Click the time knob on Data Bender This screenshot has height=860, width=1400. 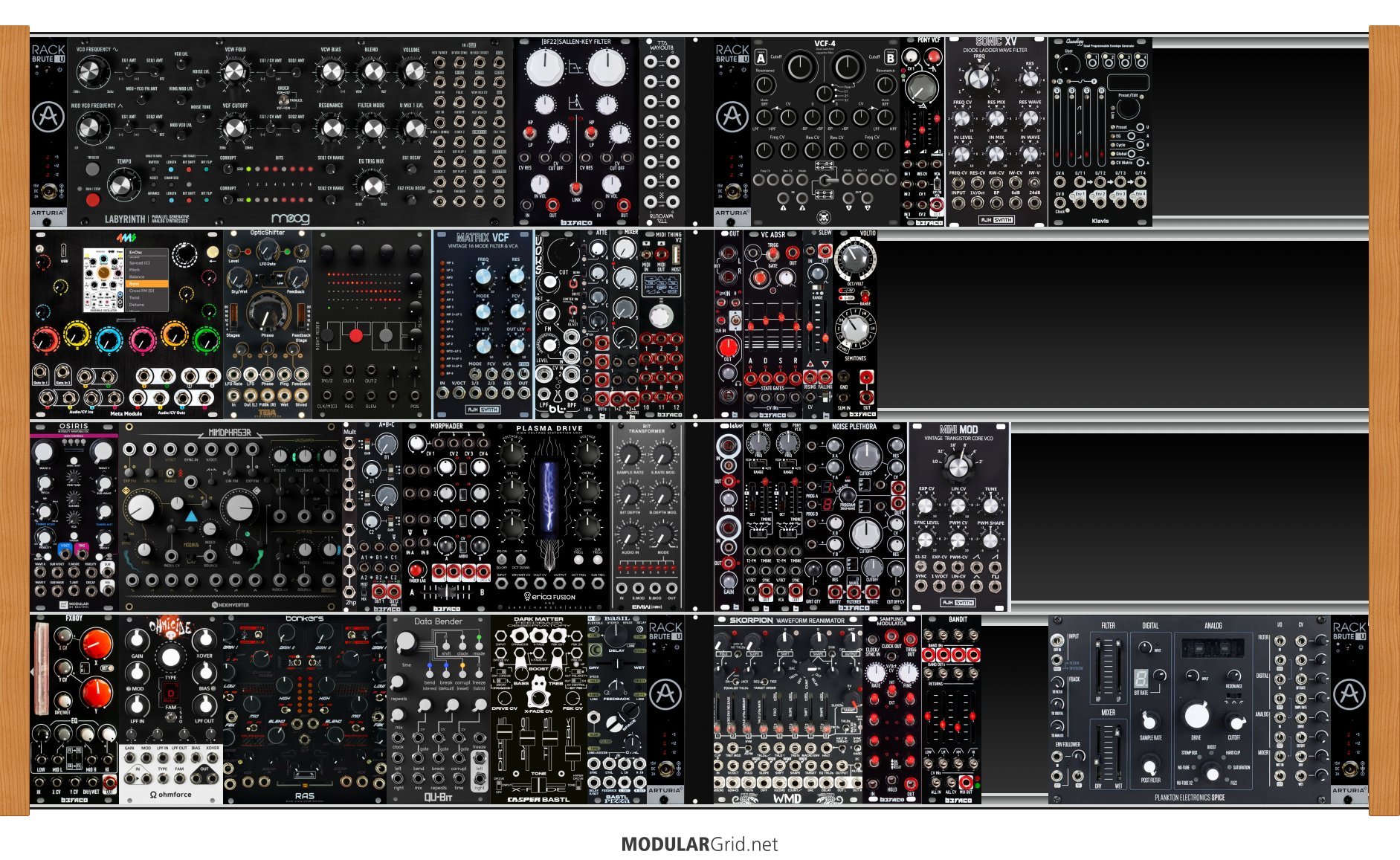click(x=406, y=642)
